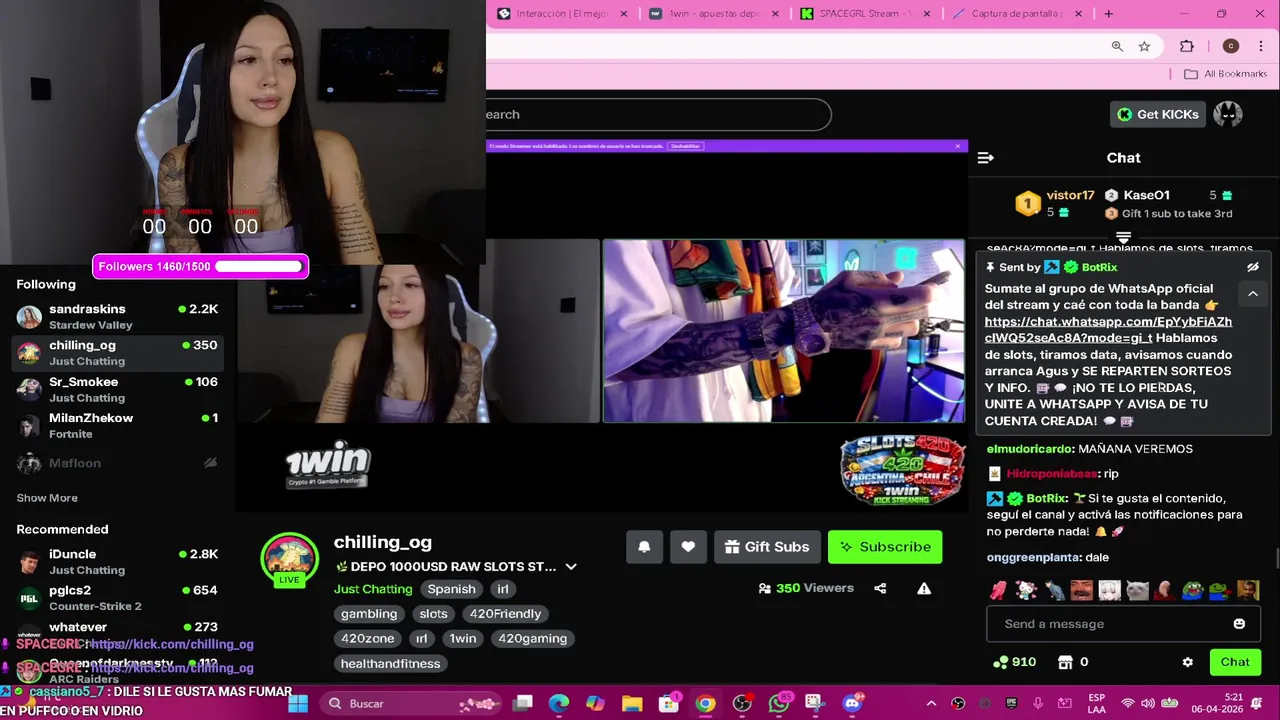Click Spanish language tag
The image size is (1280, 720).
(x=451, y=589)
